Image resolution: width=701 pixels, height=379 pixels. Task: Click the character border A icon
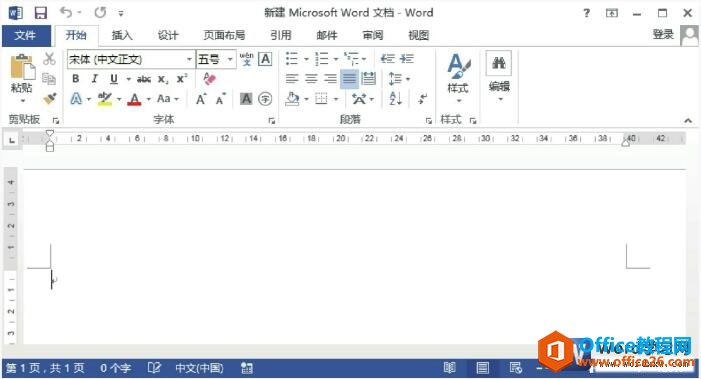[265, 59]
